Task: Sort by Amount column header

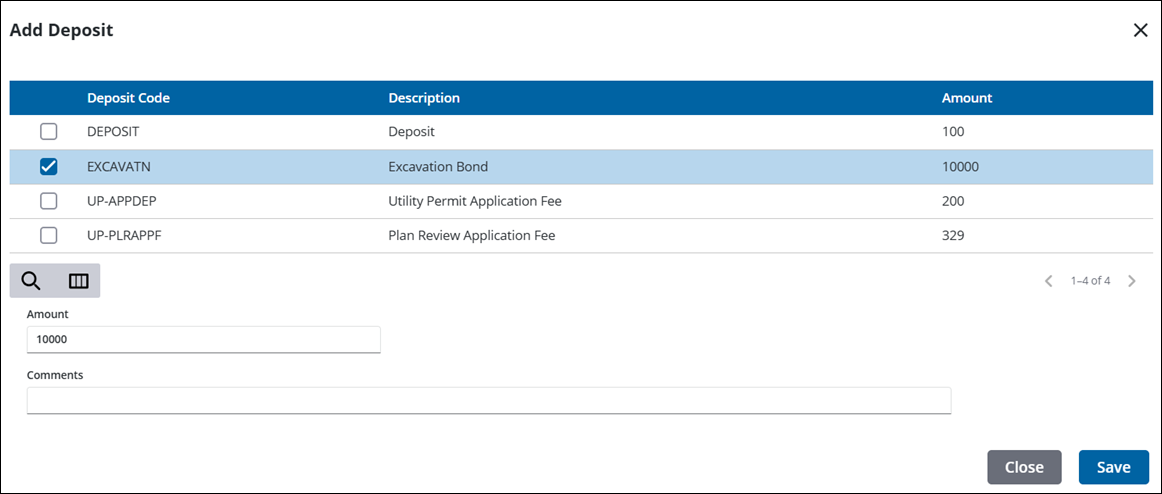Action: [966, 98]
